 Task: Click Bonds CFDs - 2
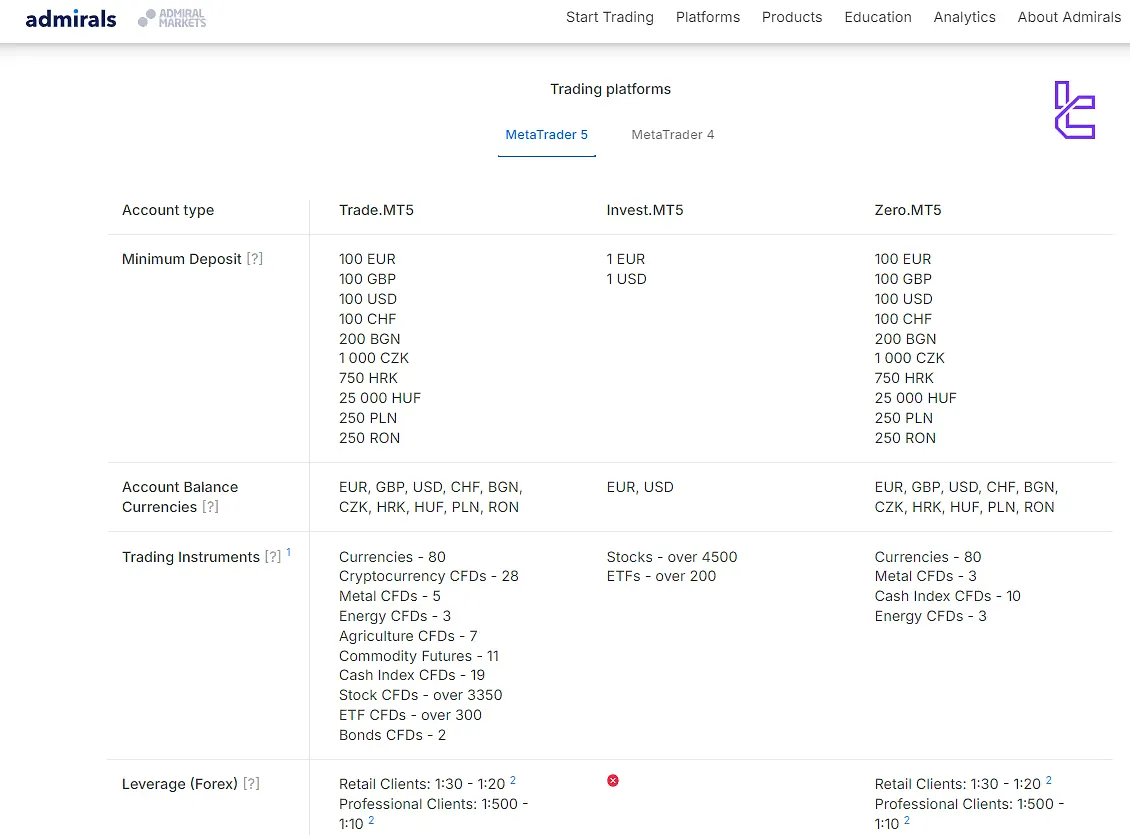[392, 735]
